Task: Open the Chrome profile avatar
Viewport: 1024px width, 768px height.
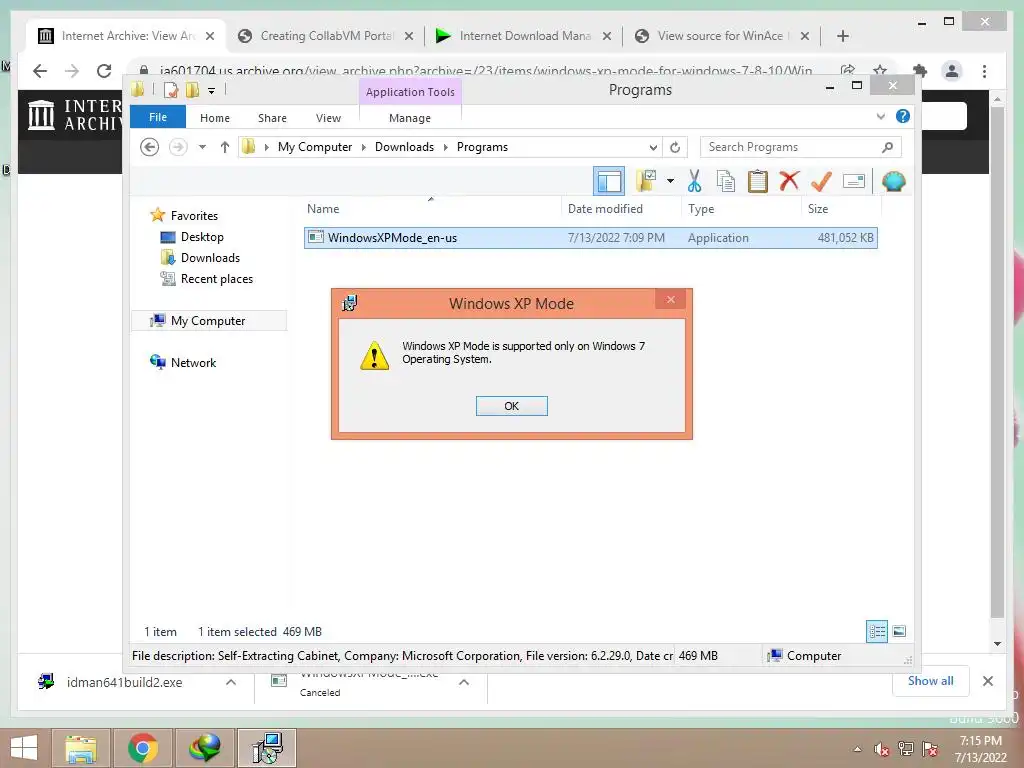Action: tap(952, 71)
